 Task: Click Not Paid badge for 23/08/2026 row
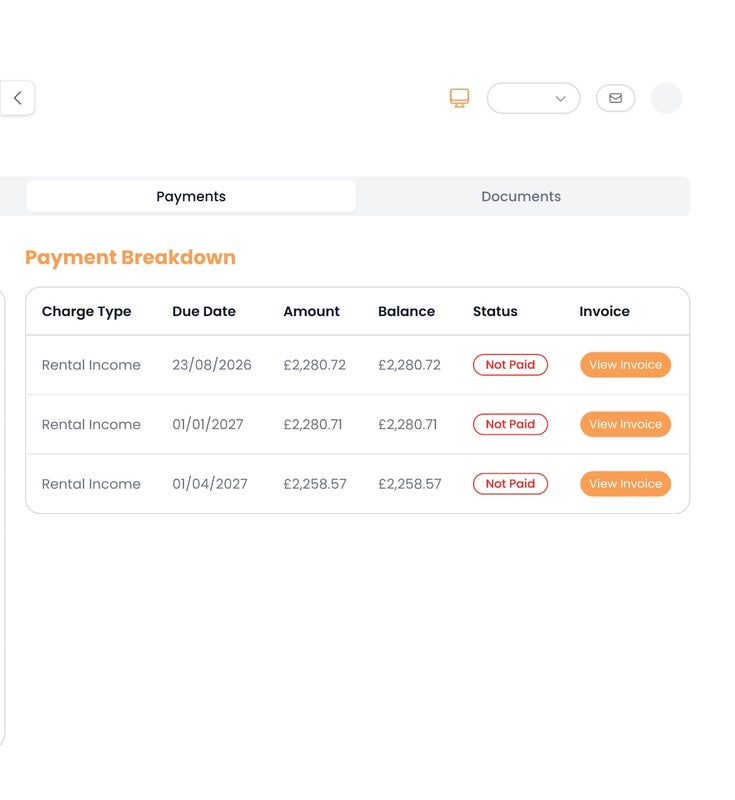pos(510,365)
